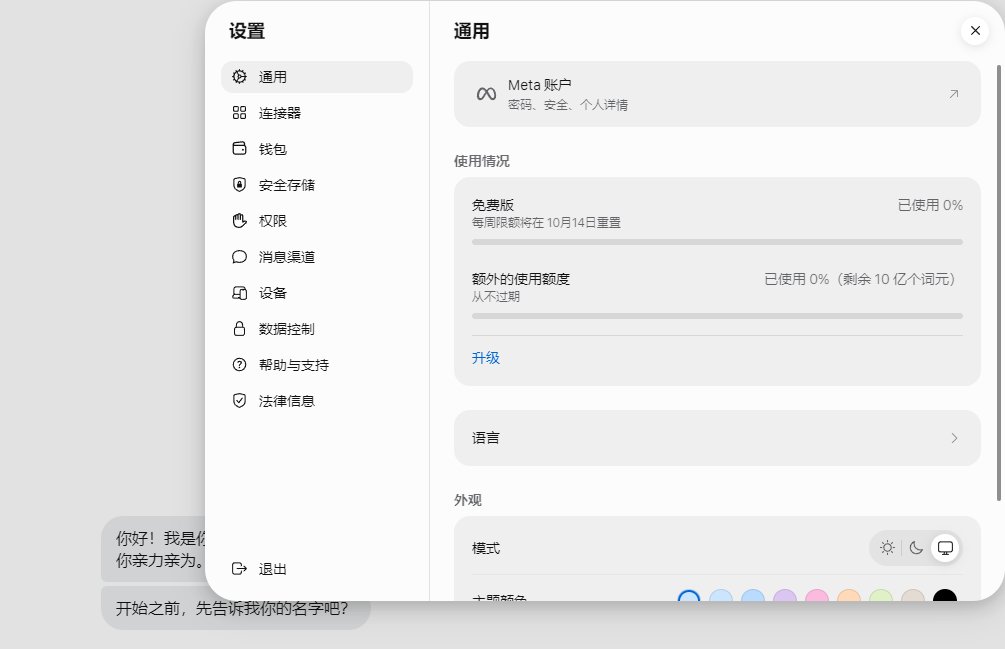Select the 消息渠道 chat bubble icon
This screenshot has width=1005, height=649.
tap(239, 257)
